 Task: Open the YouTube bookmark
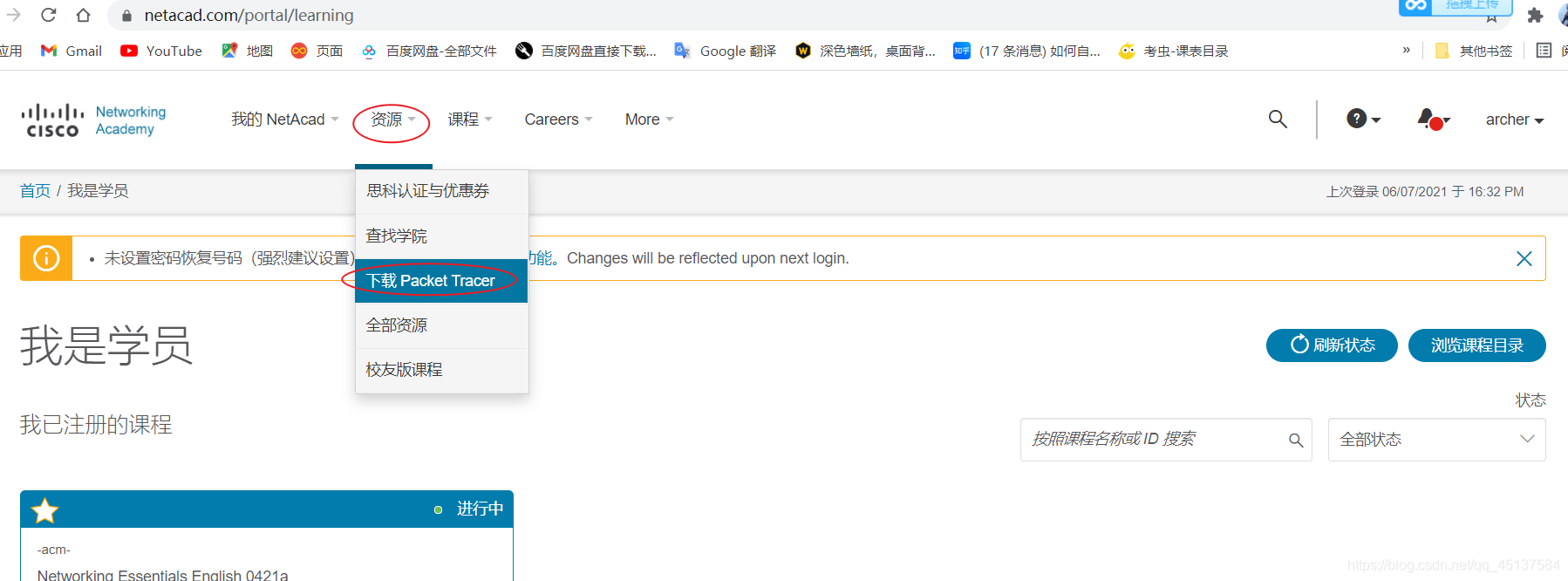(161, 51)
